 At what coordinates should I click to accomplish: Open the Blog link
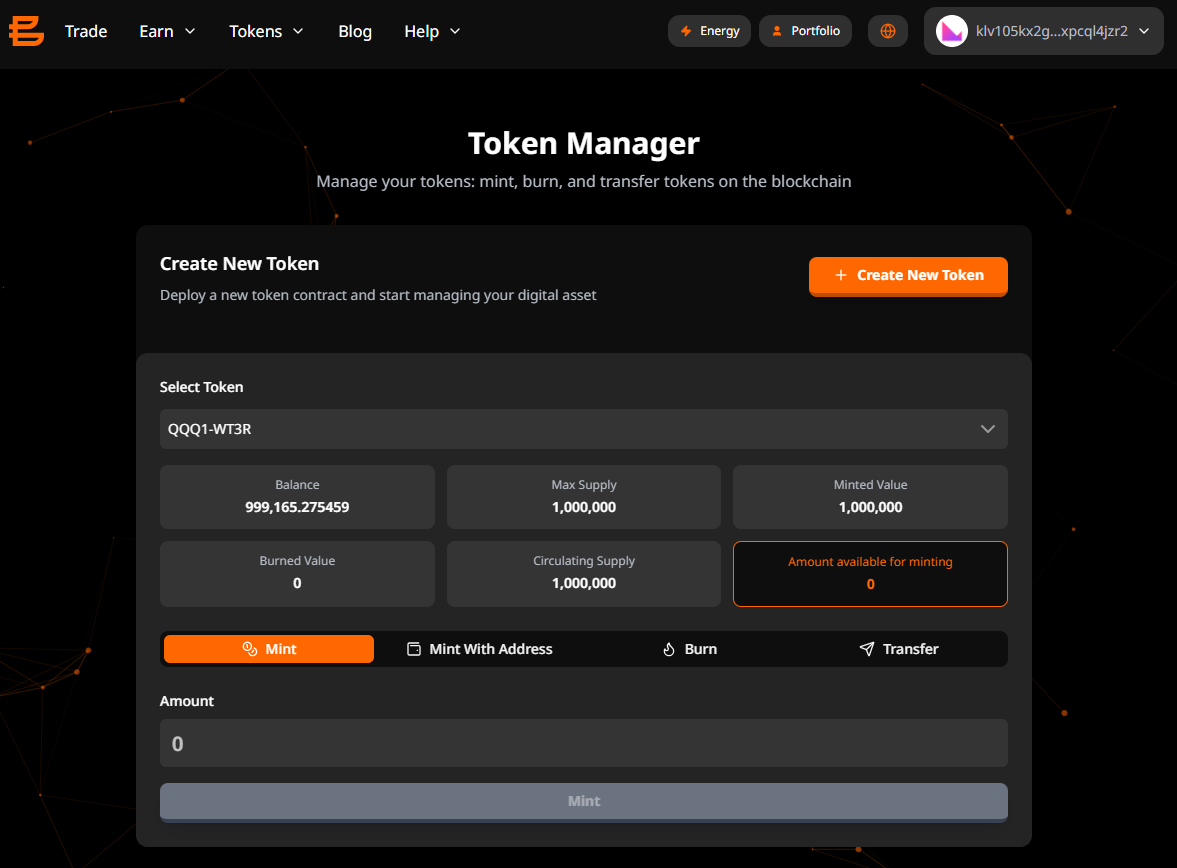[x=355, y=31]
